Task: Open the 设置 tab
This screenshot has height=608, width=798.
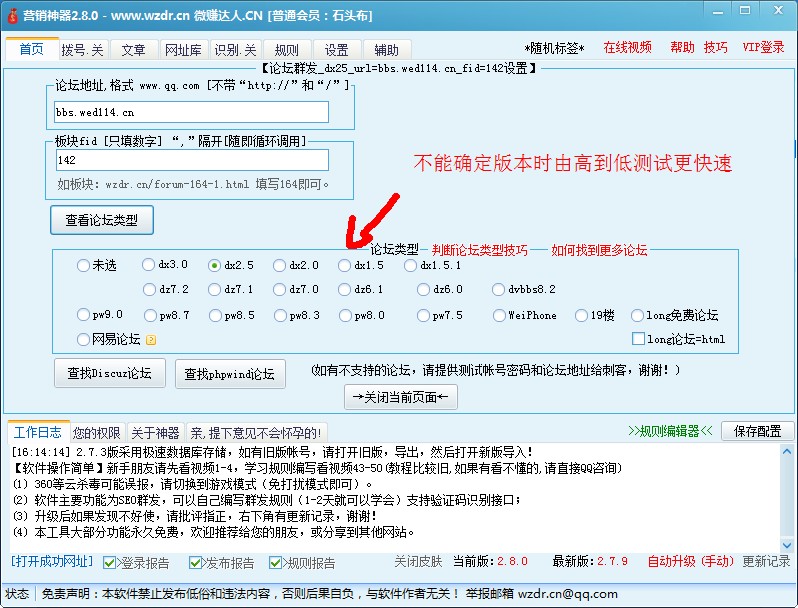Action: pos(337,50)
